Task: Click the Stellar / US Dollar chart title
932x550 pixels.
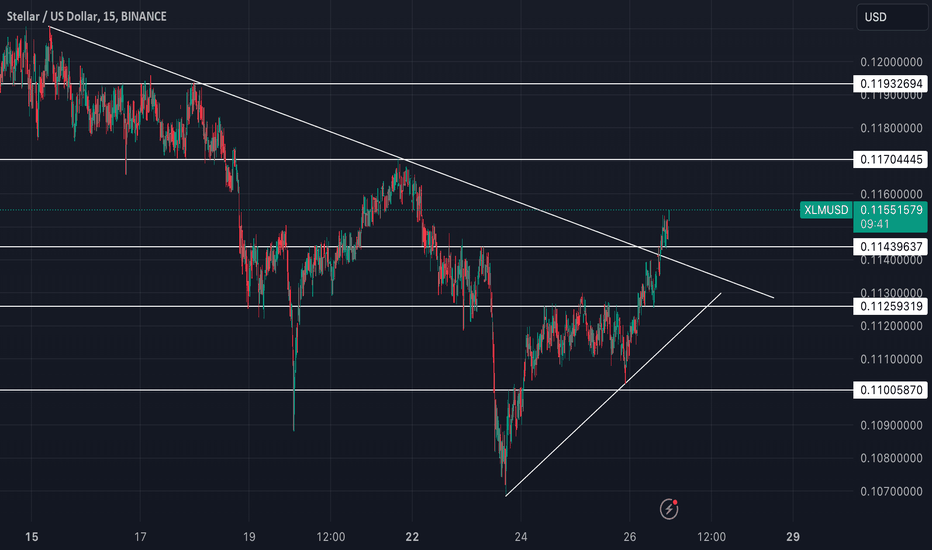Action: click(x=87, y=17)
